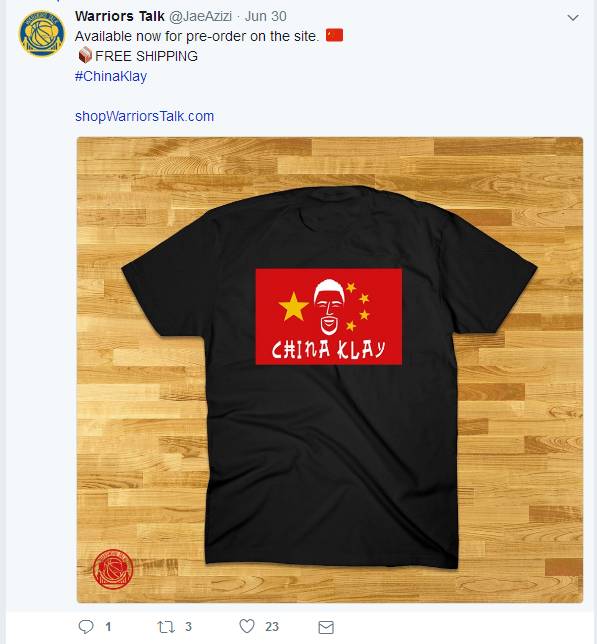The image size is (597, 644).
Task: Click the red watermark logo on photo
Action: [113, 569]
